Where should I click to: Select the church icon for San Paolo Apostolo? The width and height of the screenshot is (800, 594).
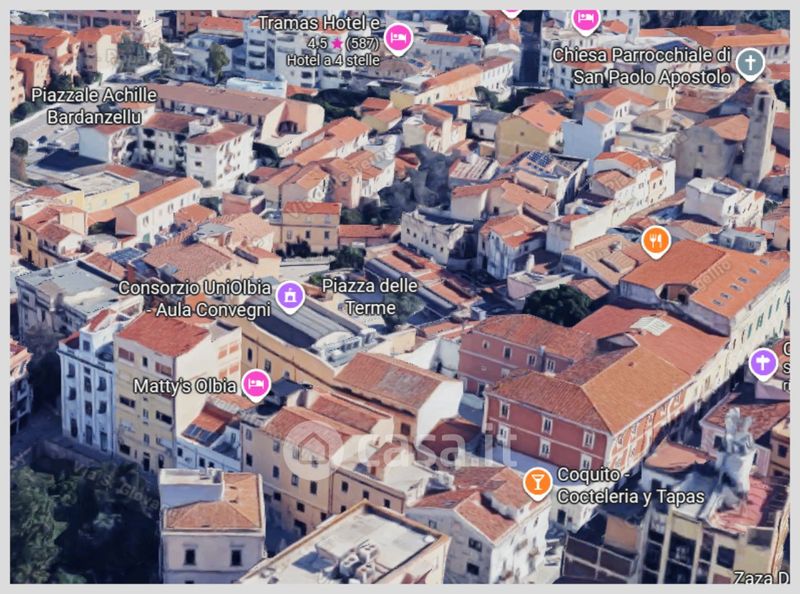[750, 64]
